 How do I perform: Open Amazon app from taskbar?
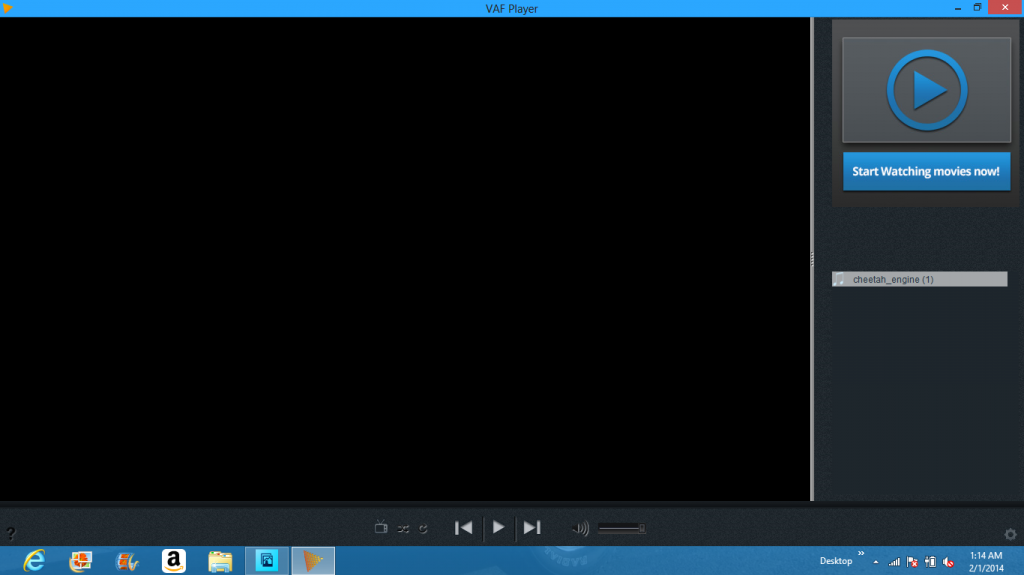174,561
